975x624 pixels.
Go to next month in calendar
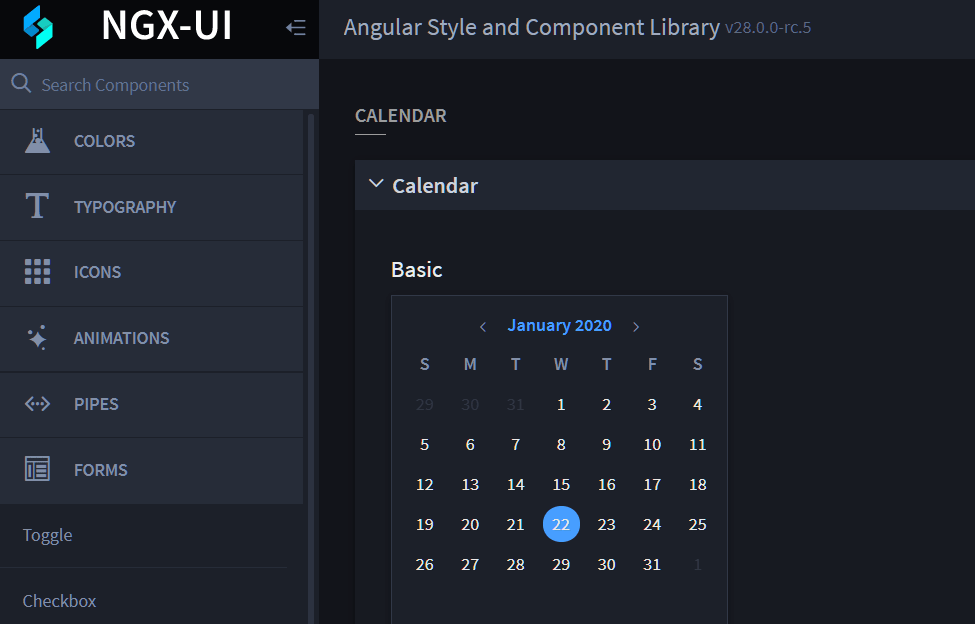pyautogui.click(x=636, y=326)
